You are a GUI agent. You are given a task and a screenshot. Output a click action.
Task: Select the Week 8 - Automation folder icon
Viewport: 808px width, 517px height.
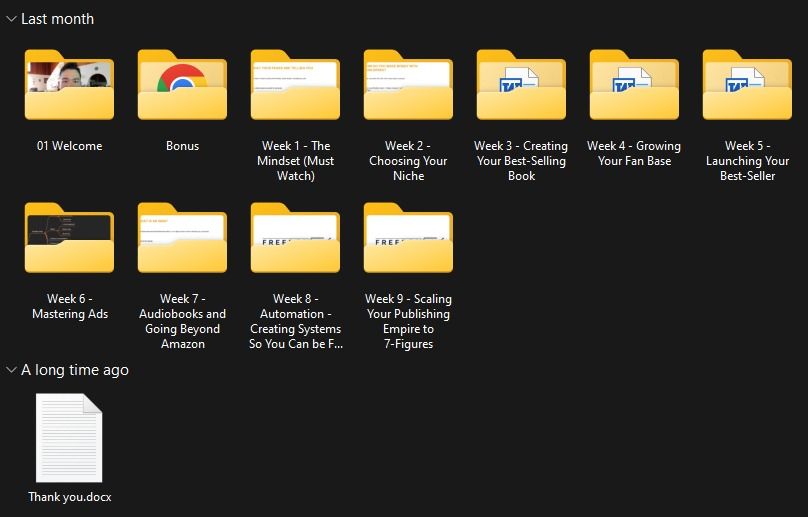point(295,239)
